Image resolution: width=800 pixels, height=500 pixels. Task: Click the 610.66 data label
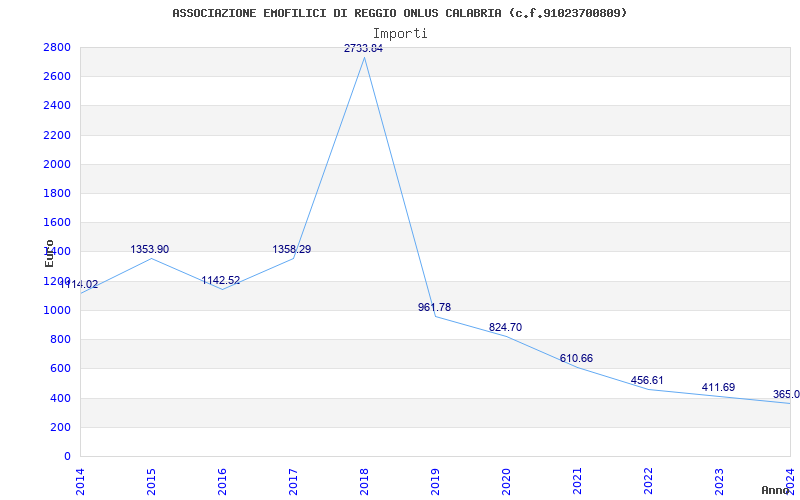pos(576,359)
